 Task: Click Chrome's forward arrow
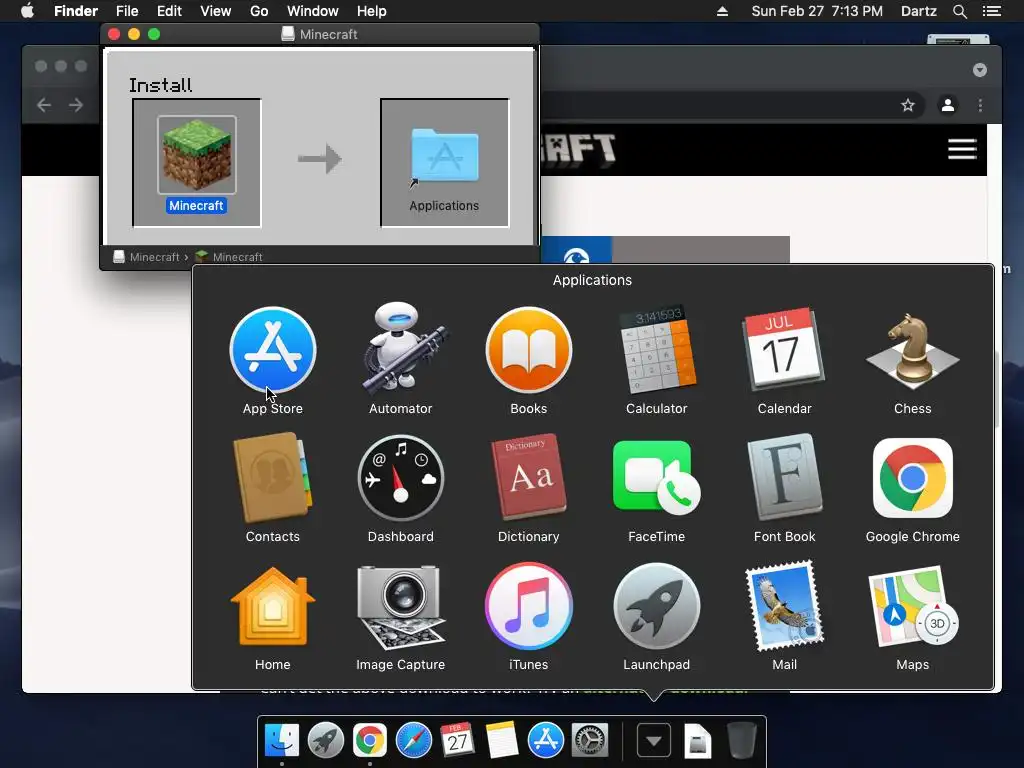(76, 105)
